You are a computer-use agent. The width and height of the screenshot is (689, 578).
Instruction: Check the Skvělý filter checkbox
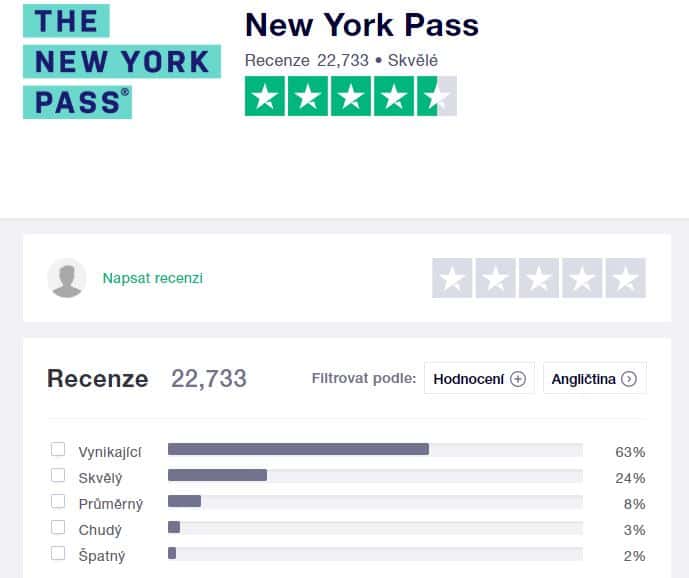pyautogui.click(x=58, y=476)
